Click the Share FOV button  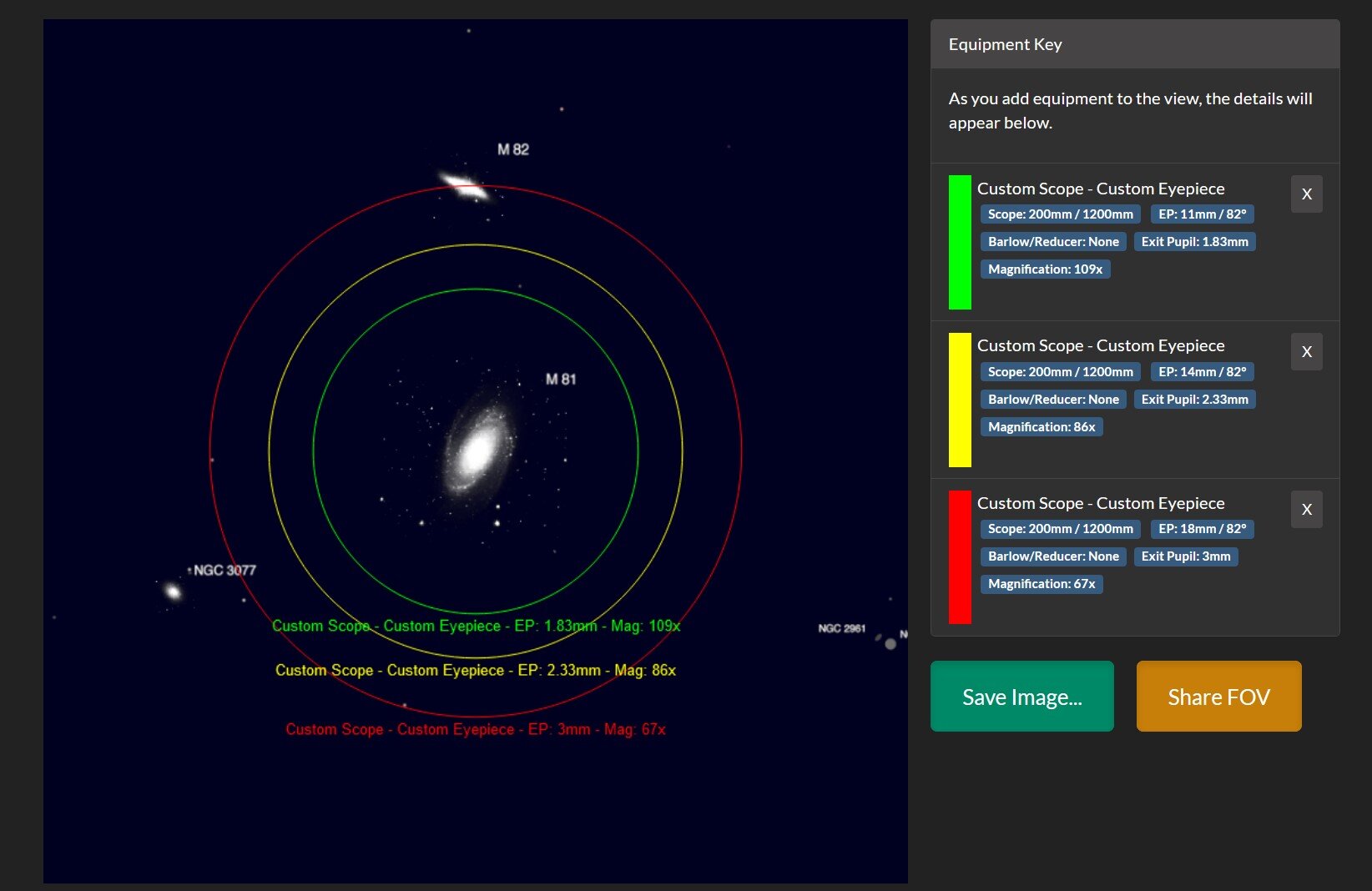[x=1218, y=697]
